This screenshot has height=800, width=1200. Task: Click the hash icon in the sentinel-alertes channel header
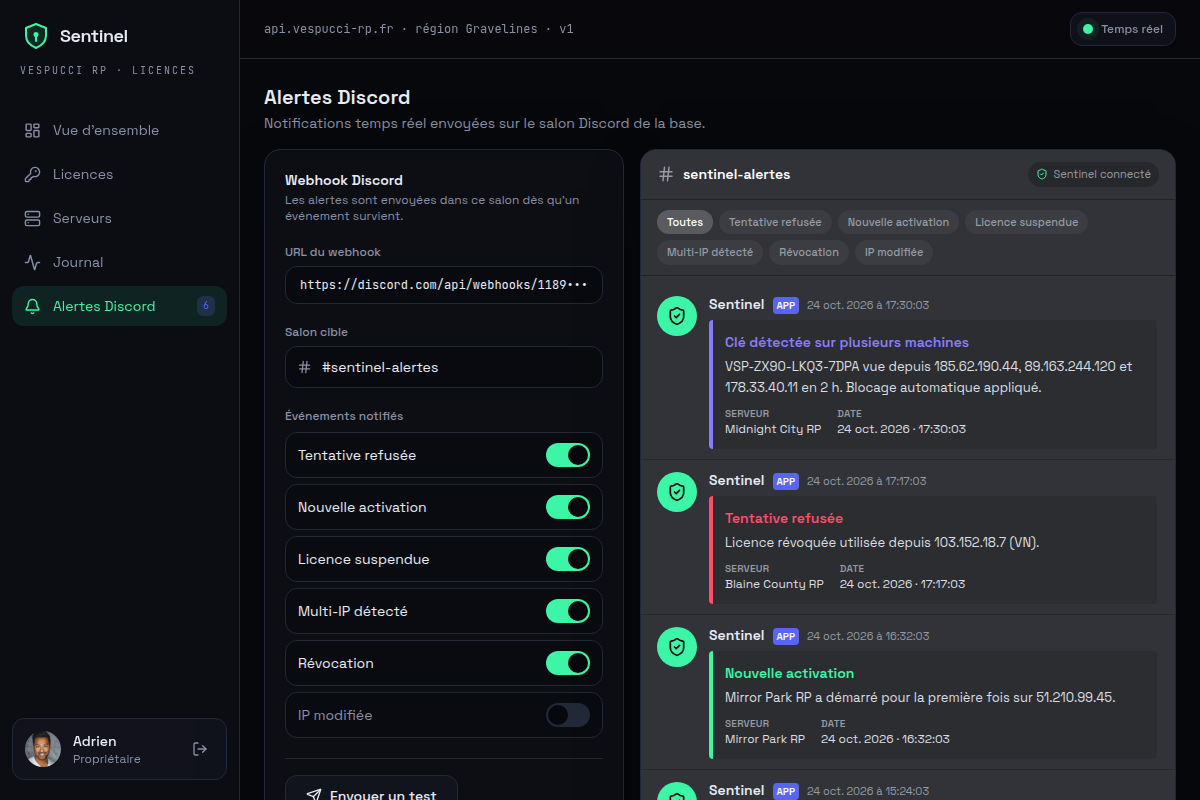666,174
